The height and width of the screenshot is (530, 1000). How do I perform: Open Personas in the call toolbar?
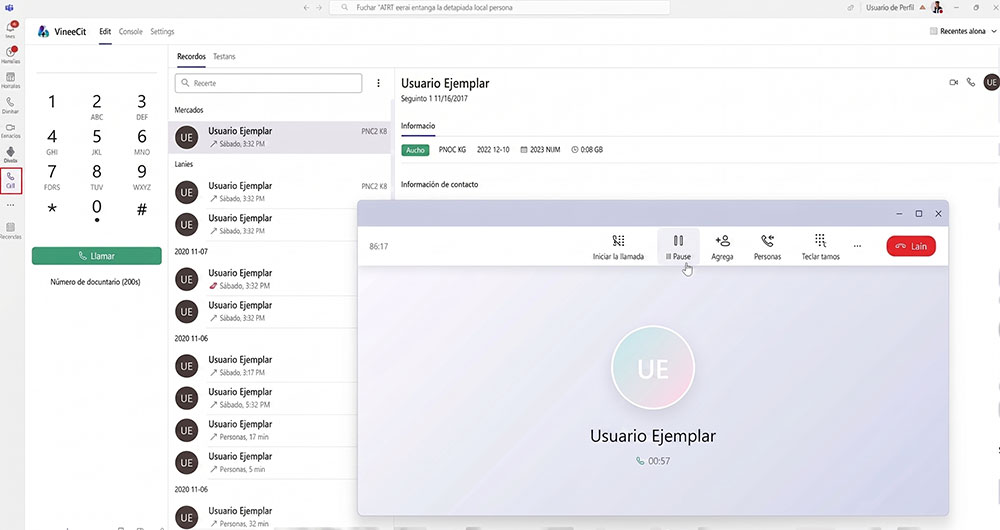[767, 247]
